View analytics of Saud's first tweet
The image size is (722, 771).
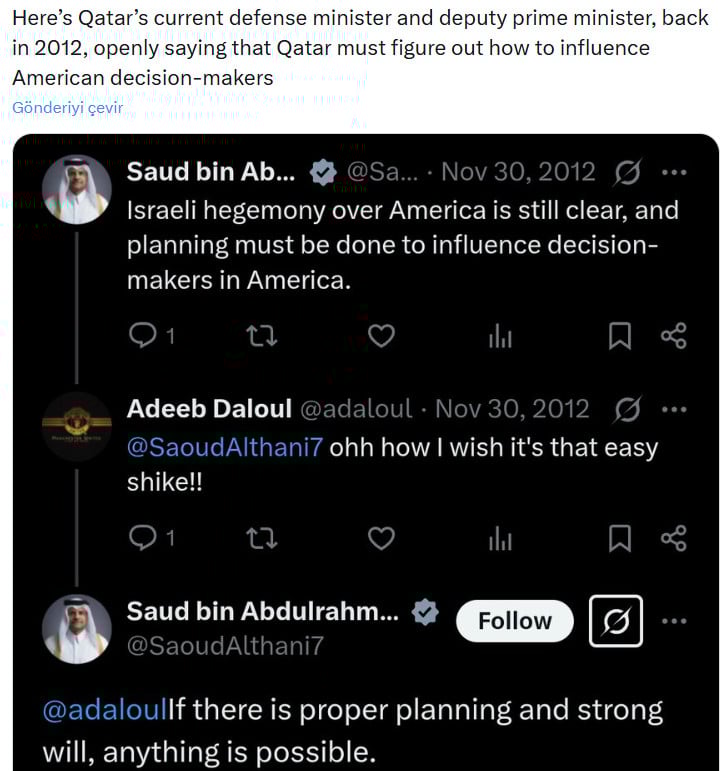500,337
